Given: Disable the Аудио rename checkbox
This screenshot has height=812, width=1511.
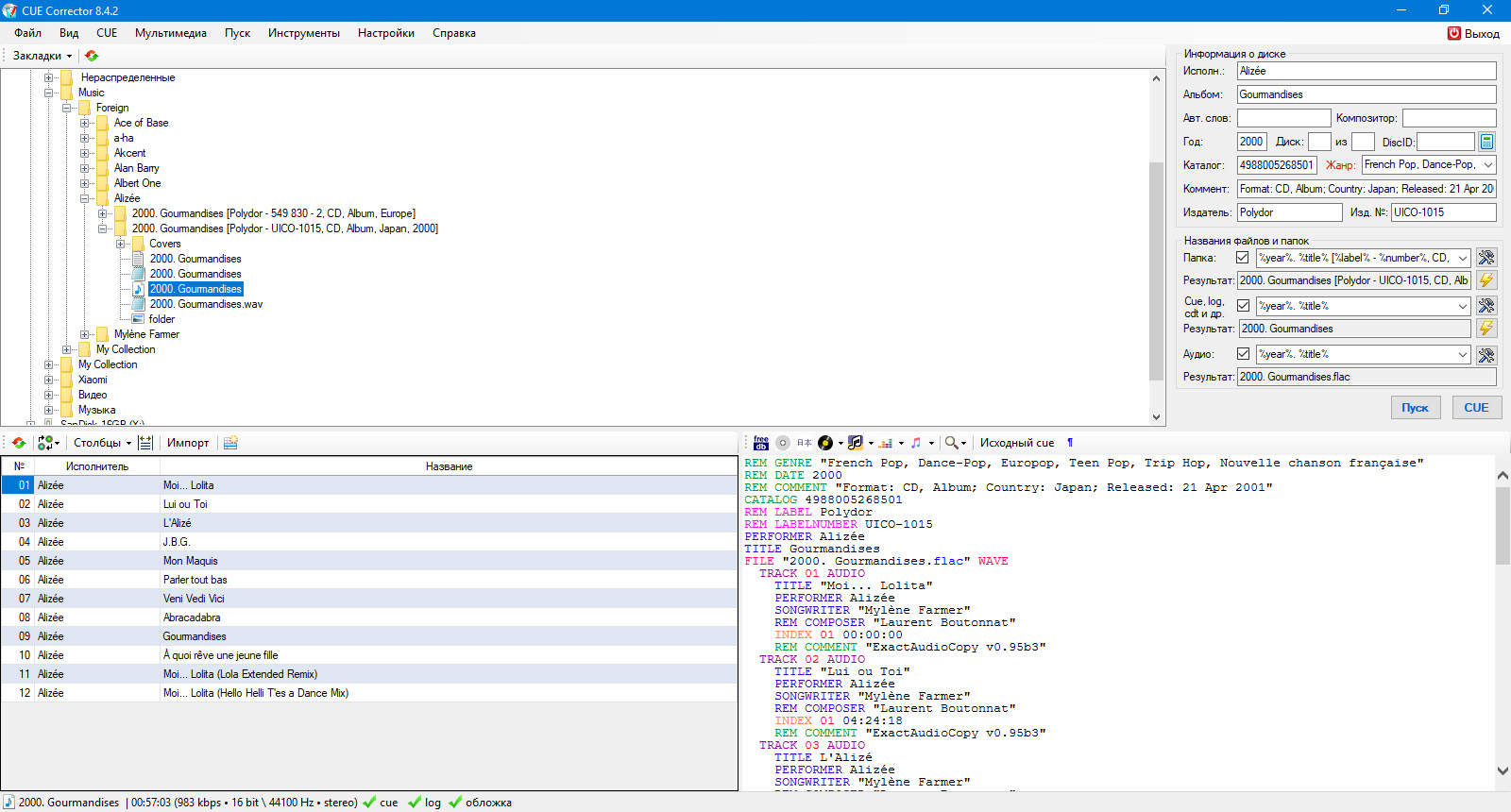Looking at the screenshot, I should (1243, 354).
